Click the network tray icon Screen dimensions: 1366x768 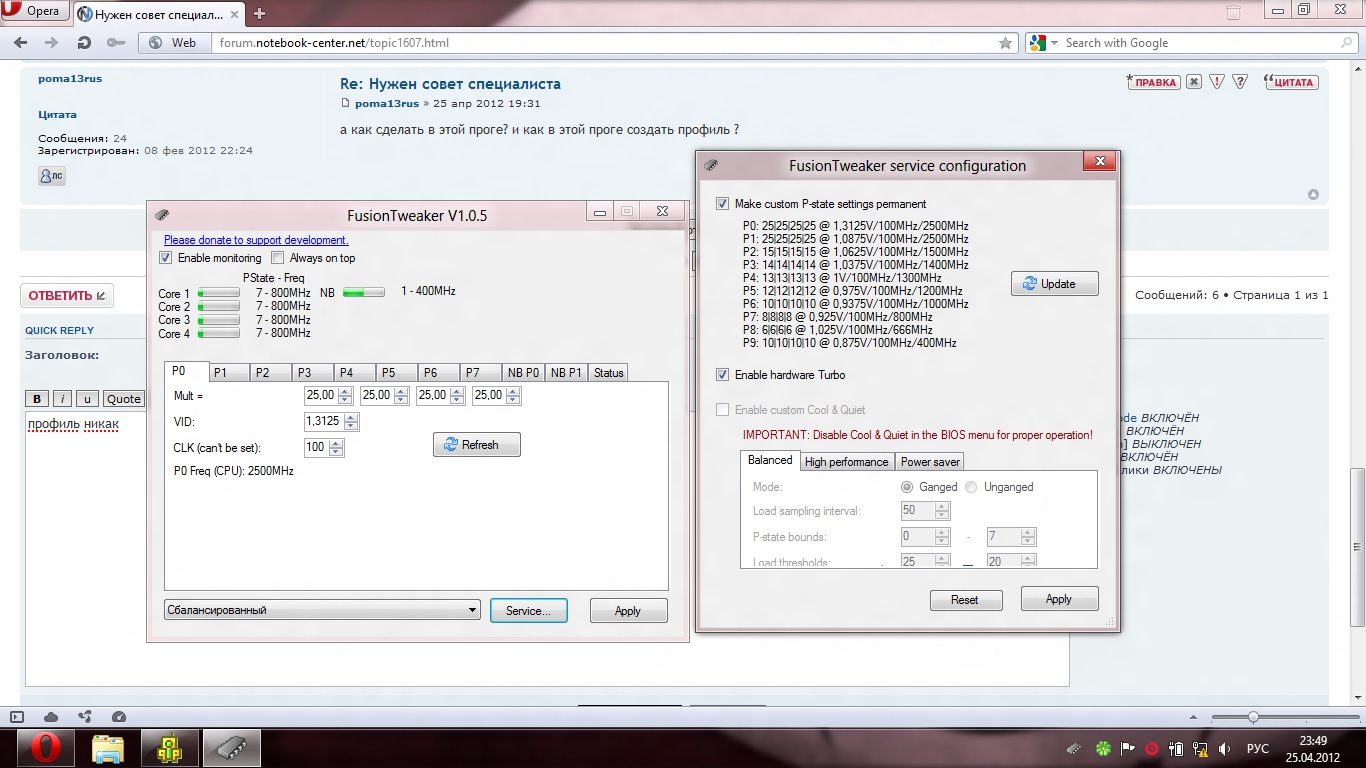[1199, 748]
